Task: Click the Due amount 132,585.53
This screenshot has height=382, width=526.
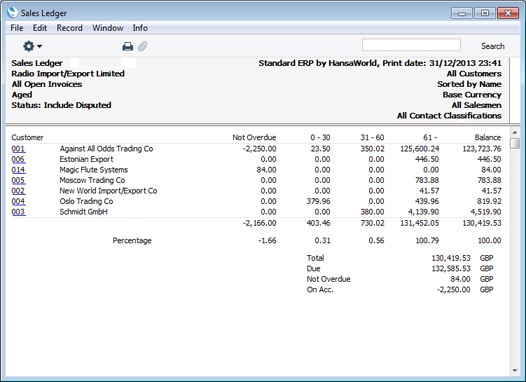Action: (x=451, y=268)
